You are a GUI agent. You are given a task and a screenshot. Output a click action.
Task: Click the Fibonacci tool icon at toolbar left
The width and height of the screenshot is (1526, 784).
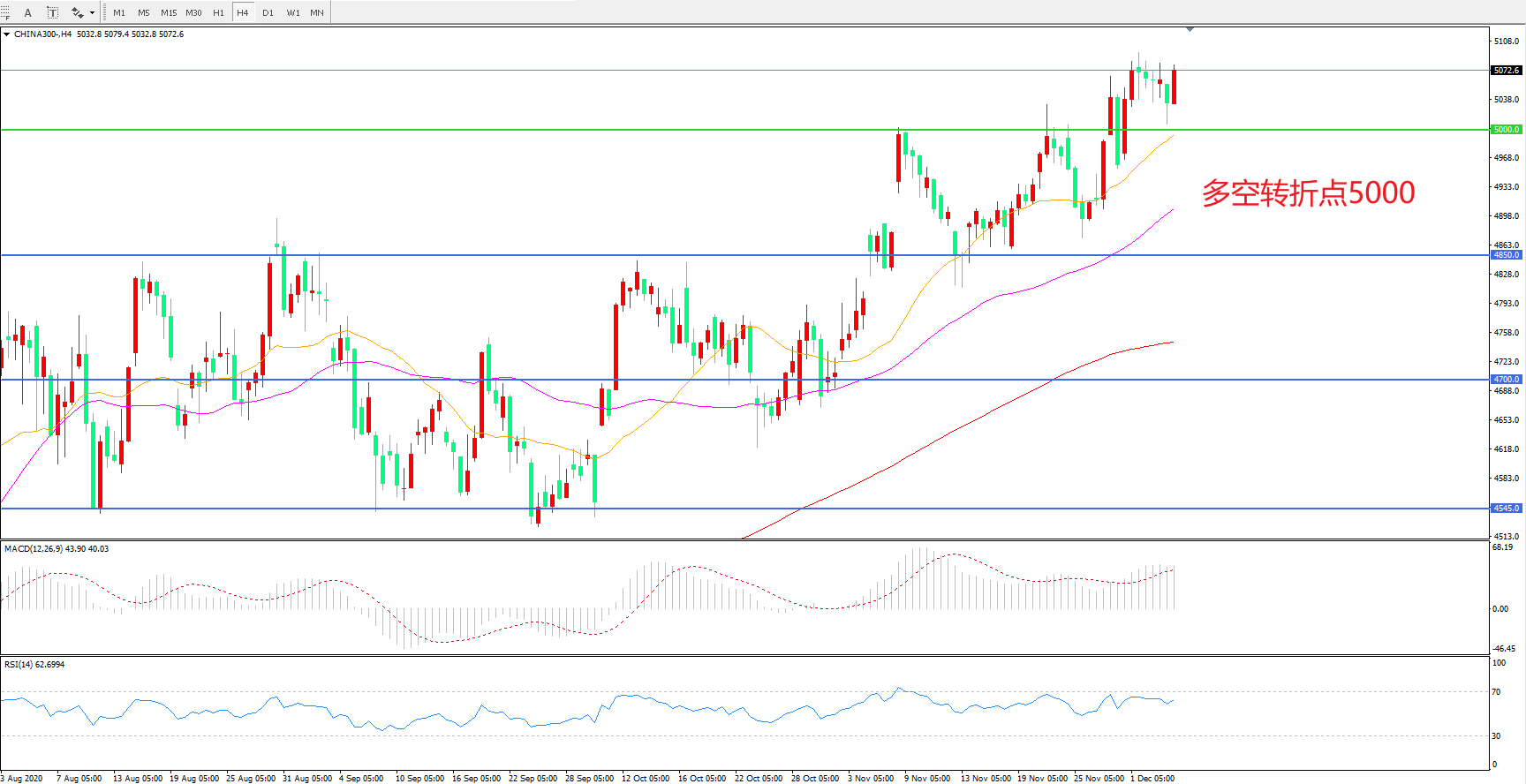[x=5, y=12]
